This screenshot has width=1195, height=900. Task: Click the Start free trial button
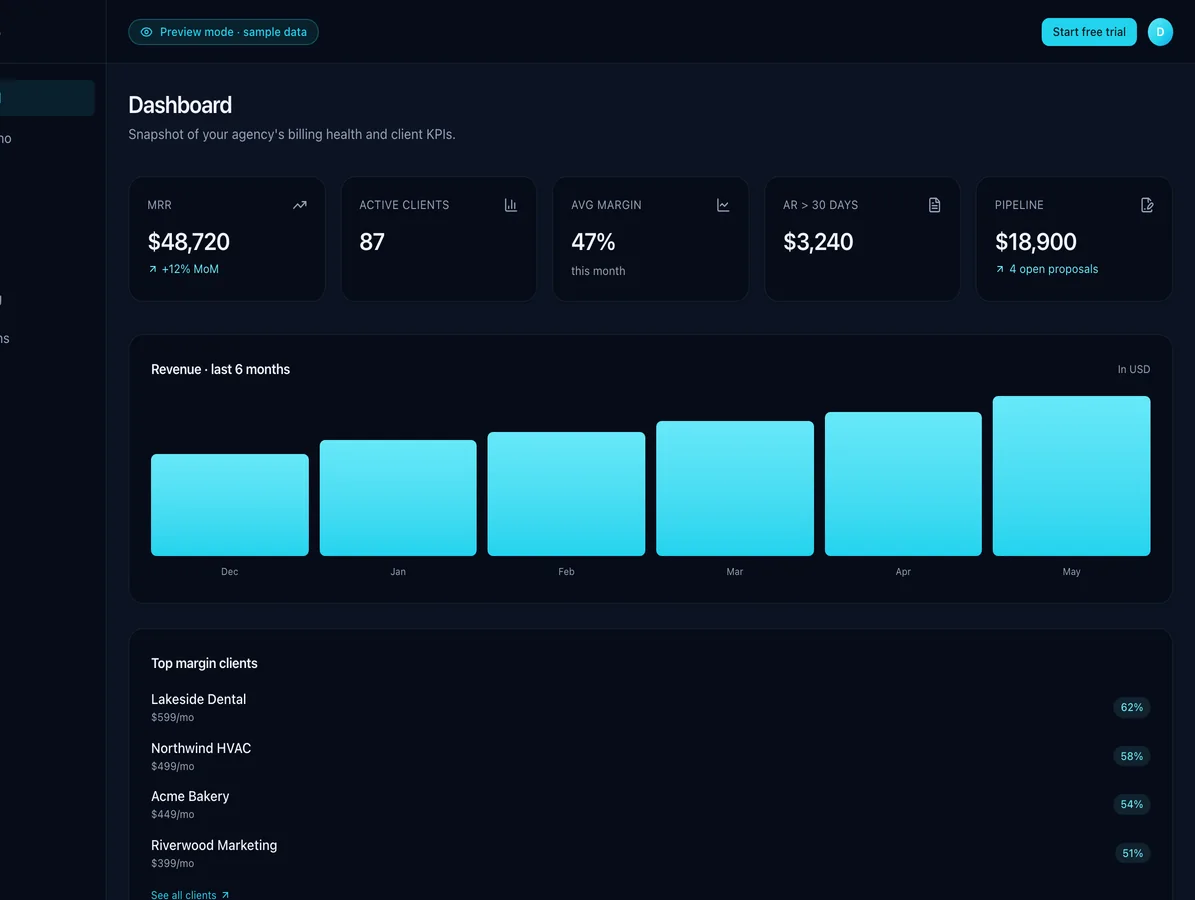[x=1088, y=32]
